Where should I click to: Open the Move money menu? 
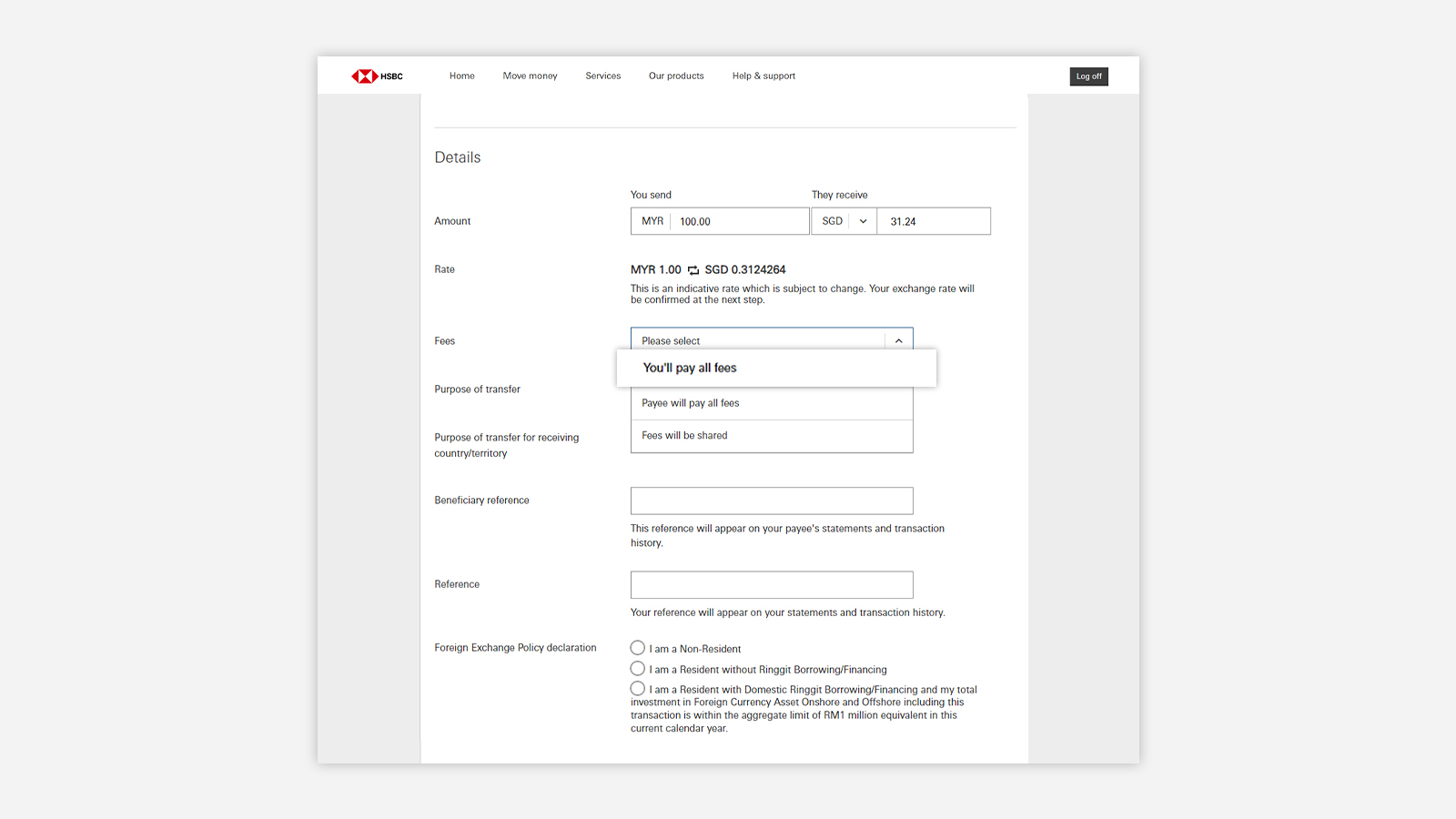530,76
